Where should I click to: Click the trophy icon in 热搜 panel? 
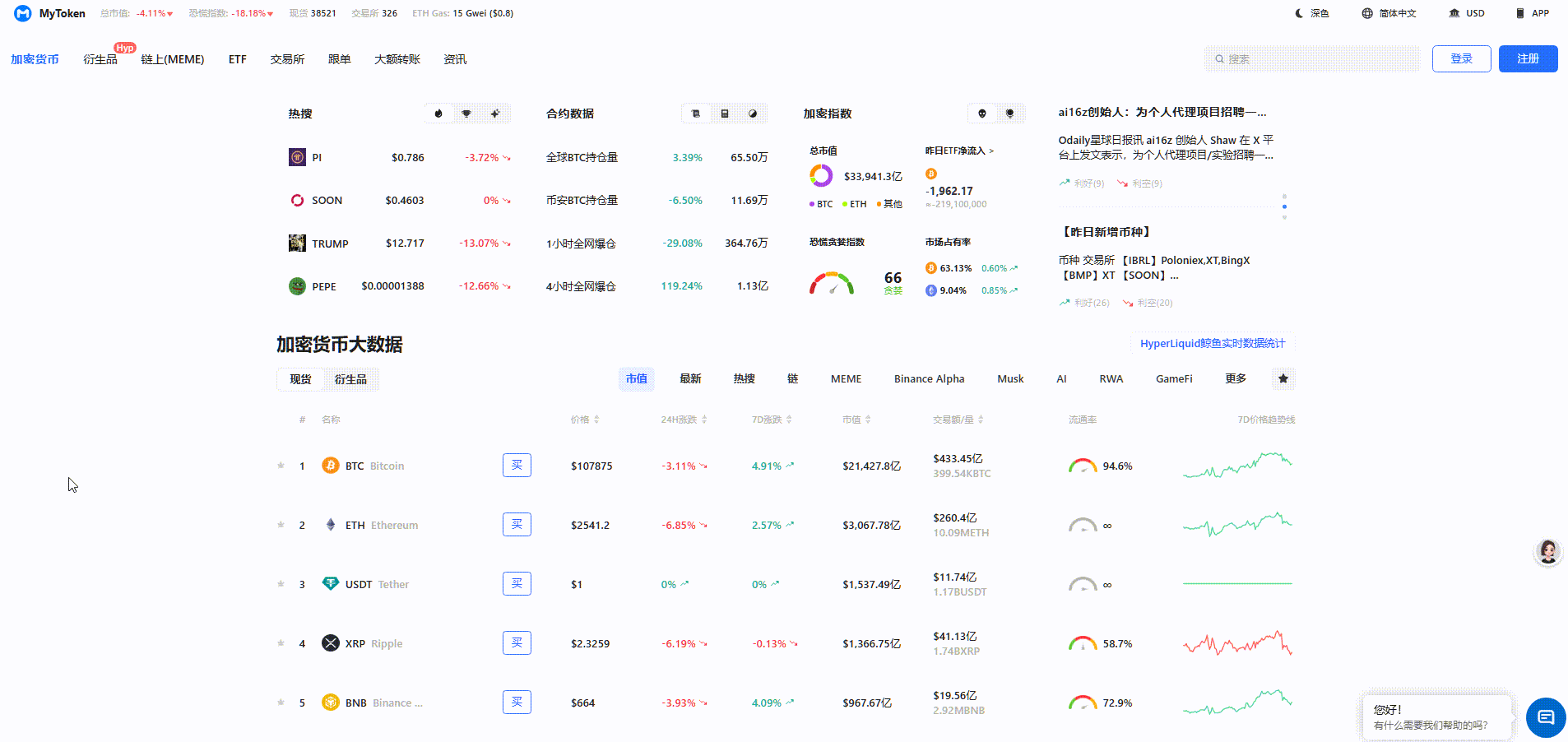click(466, 114)
